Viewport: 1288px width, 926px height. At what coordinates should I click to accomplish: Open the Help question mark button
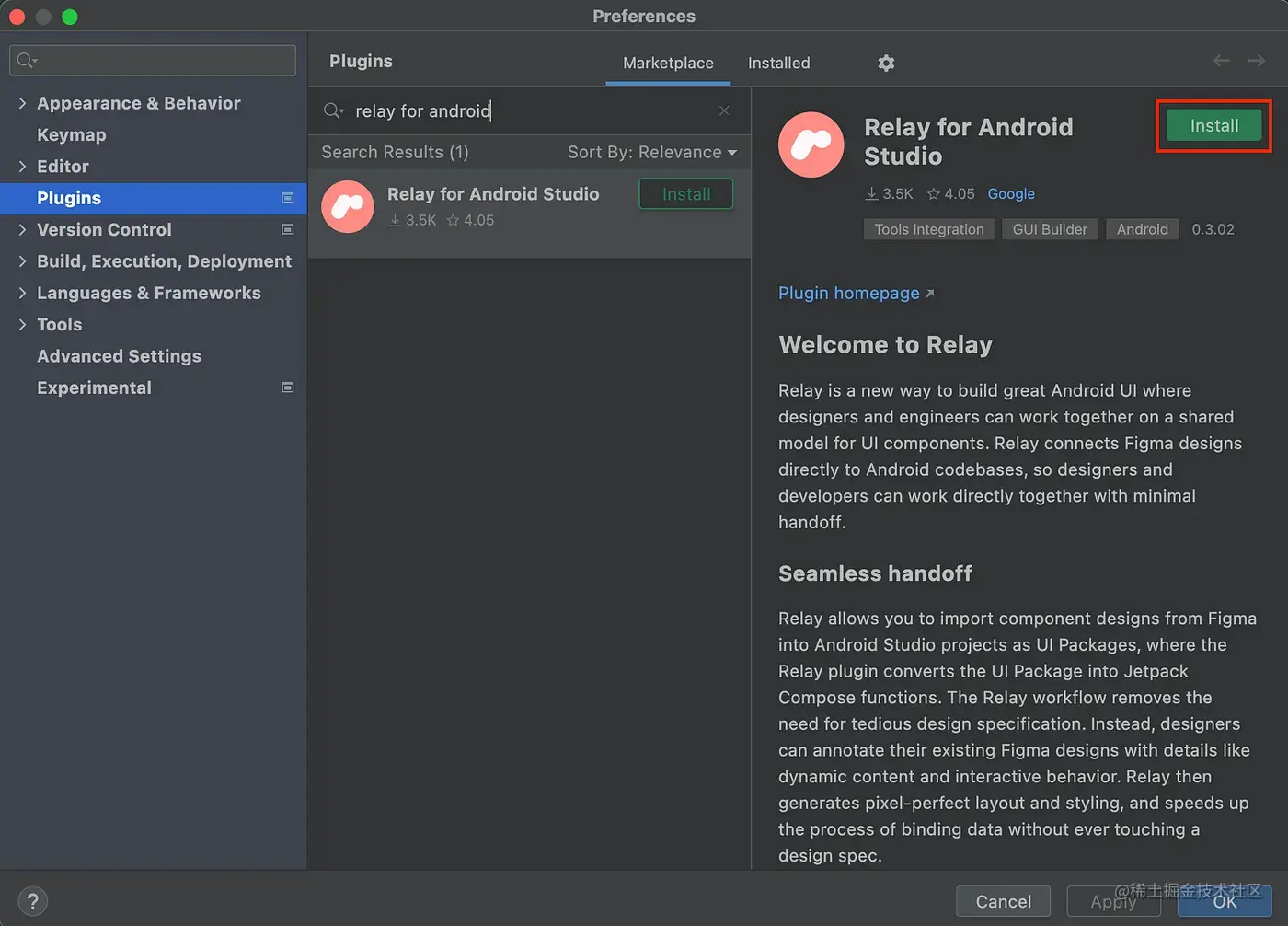coord(32,901)
